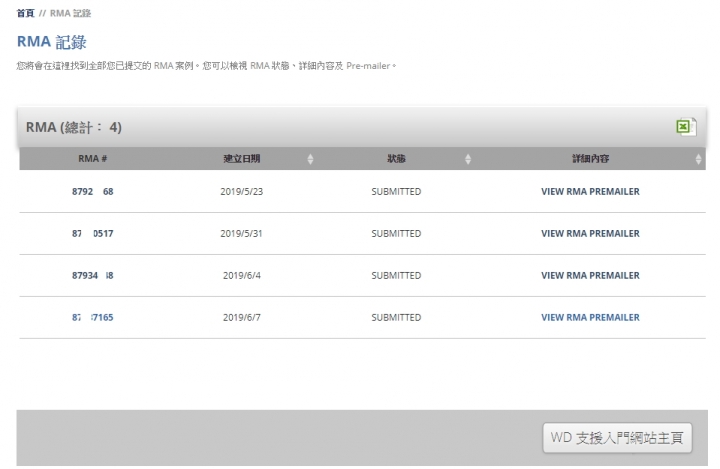Open the RMA number created 2019/5/23

(93, 192)
